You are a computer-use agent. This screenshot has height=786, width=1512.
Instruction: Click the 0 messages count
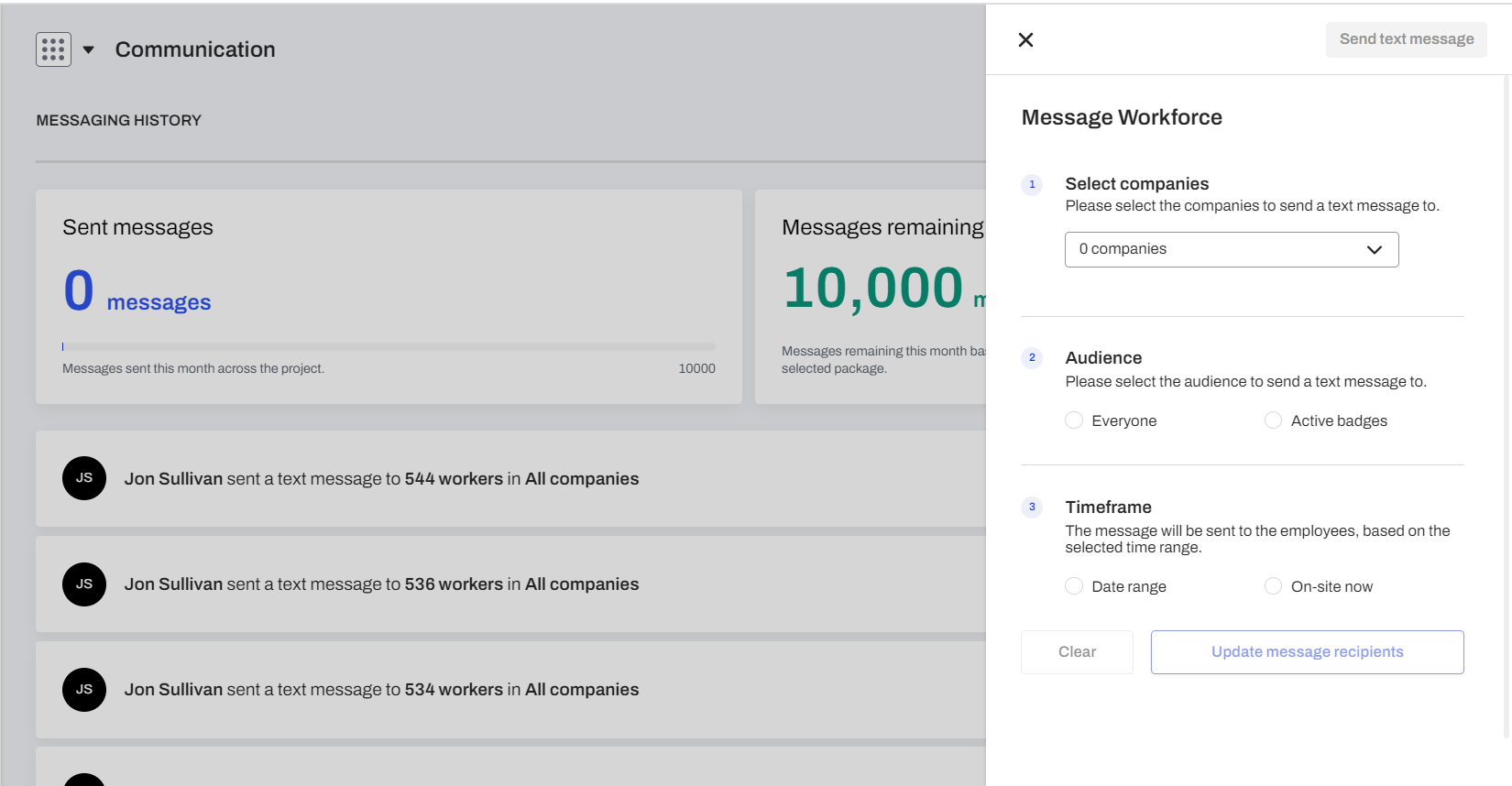click(x=137, y=292)
